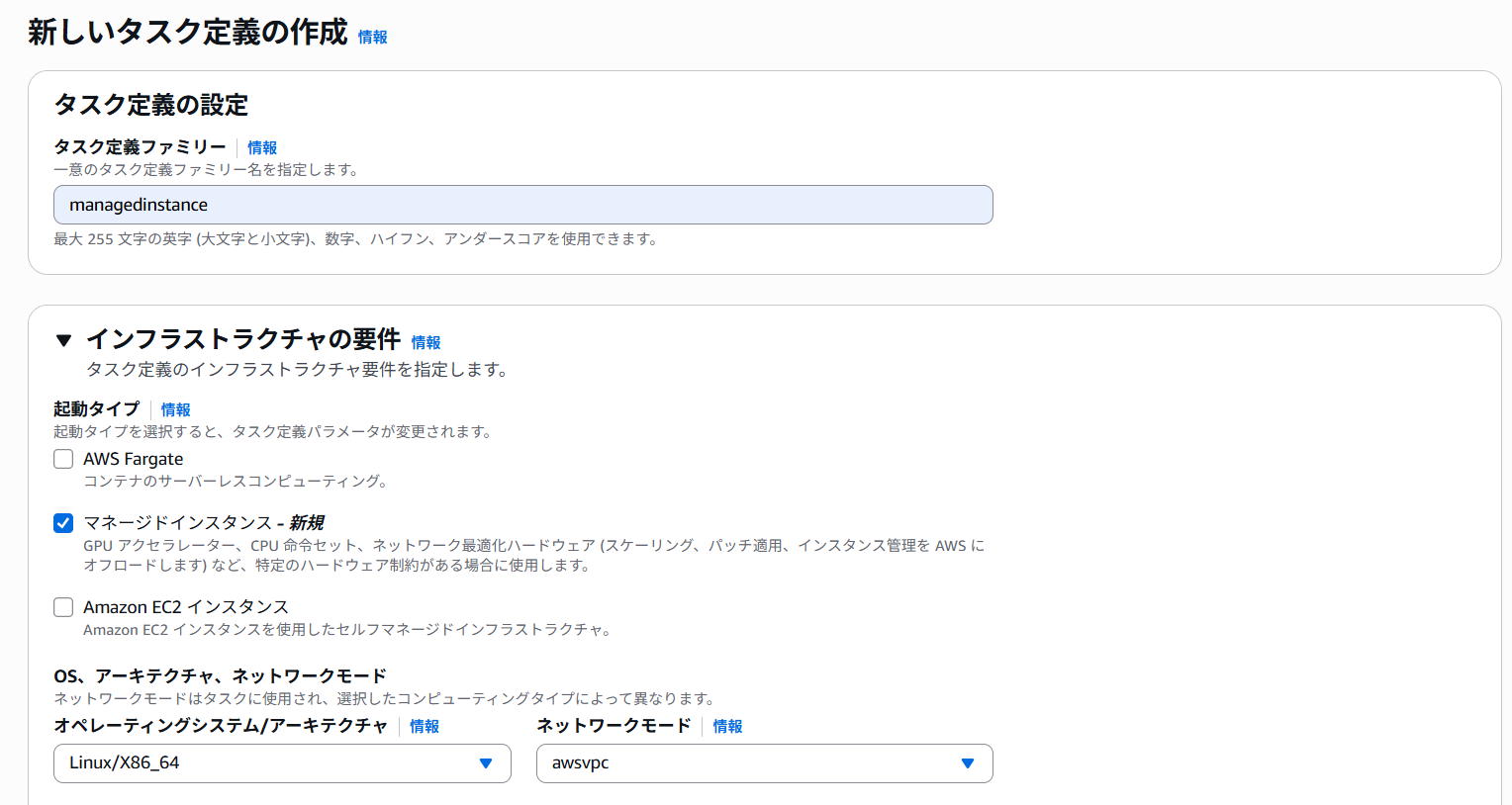Click the マネージドインスタンス - 新規 label text

point(203,522)
